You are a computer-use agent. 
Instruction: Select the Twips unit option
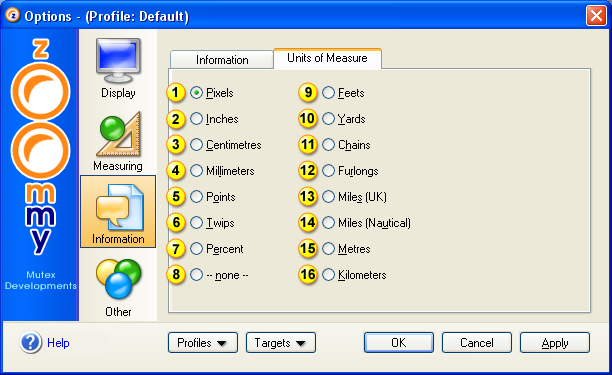pos(196,223)
